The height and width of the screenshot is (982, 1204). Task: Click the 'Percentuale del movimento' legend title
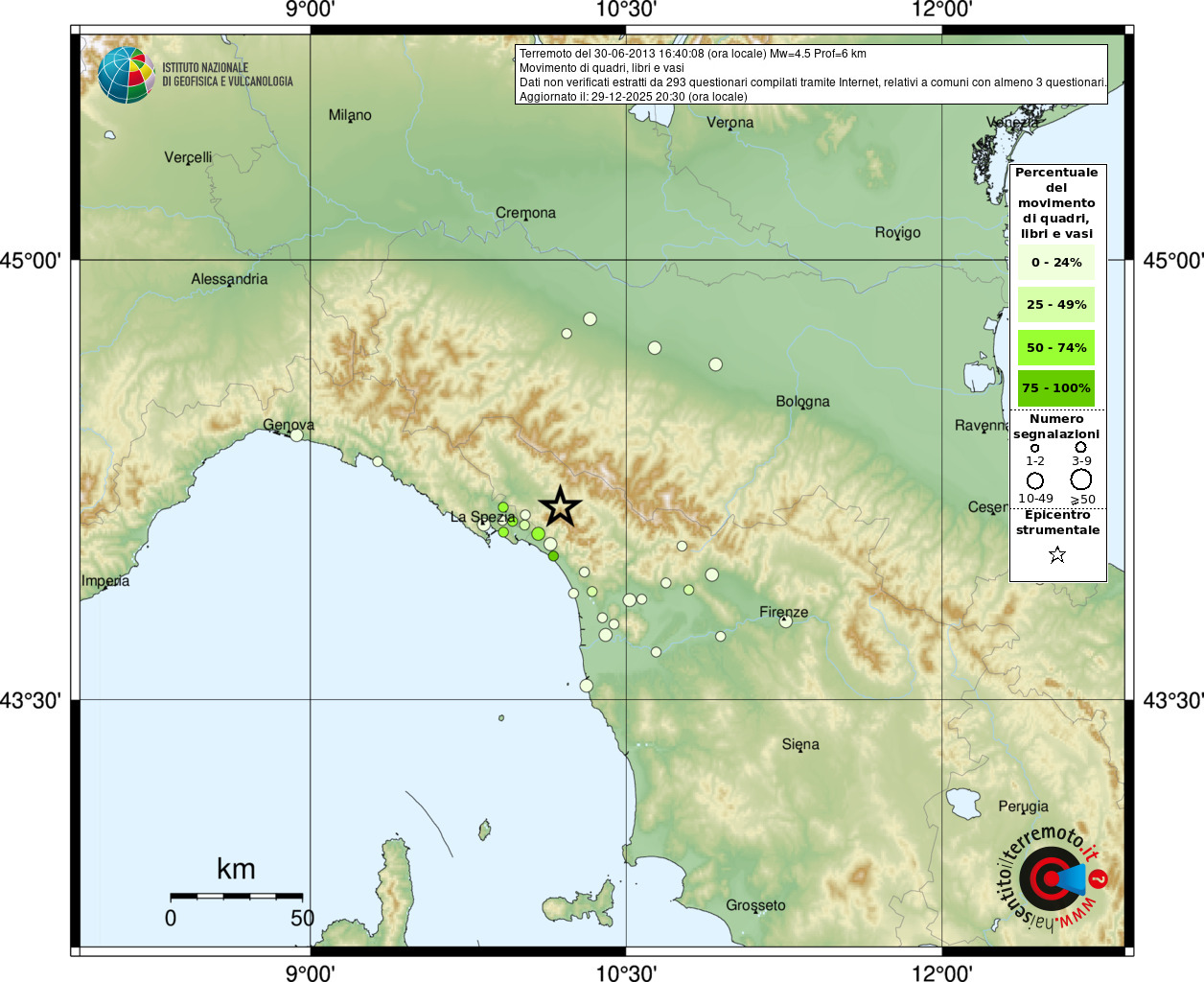1056,202
